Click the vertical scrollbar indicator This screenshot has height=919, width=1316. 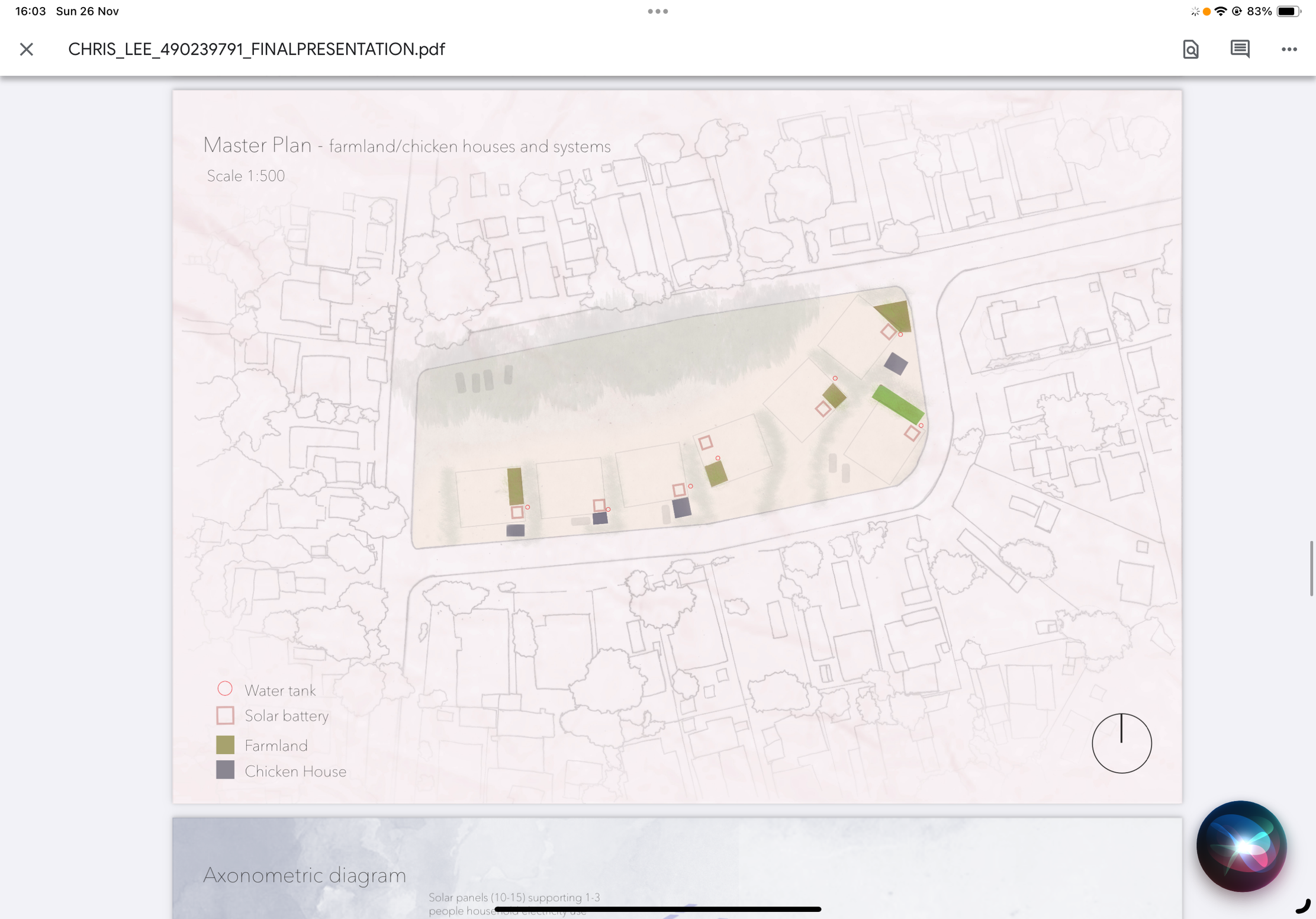point(1311,568)
